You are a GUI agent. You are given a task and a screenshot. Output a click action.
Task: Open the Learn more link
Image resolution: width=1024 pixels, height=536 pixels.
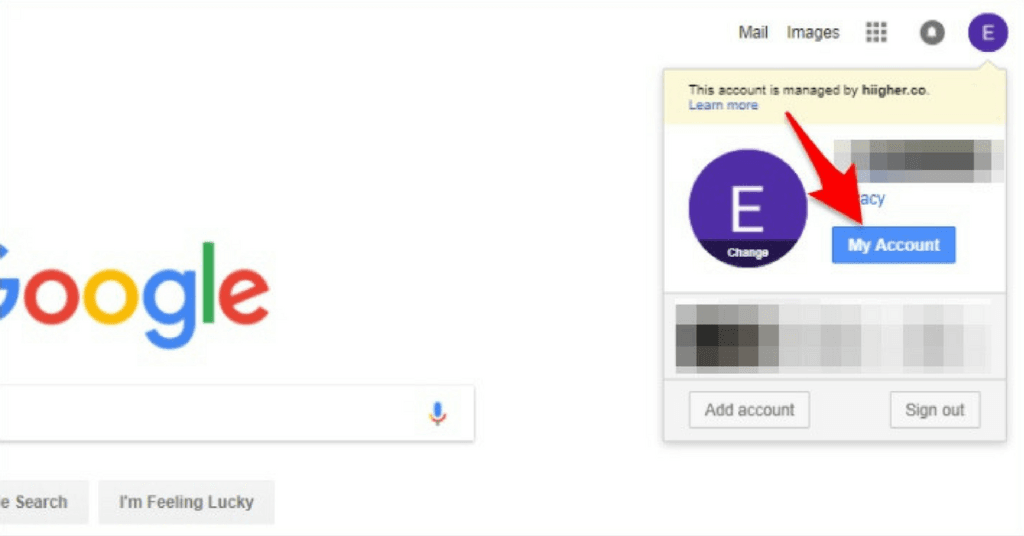(x=723, y=105)
